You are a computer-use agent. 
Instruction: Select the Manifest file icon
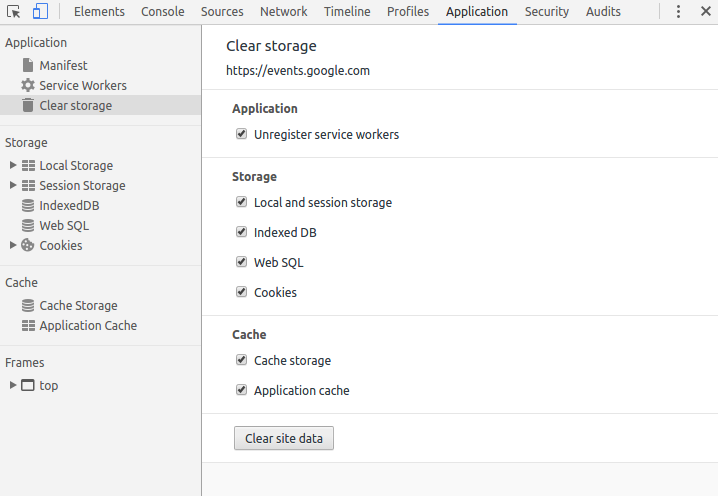click(x=28, y=66)
